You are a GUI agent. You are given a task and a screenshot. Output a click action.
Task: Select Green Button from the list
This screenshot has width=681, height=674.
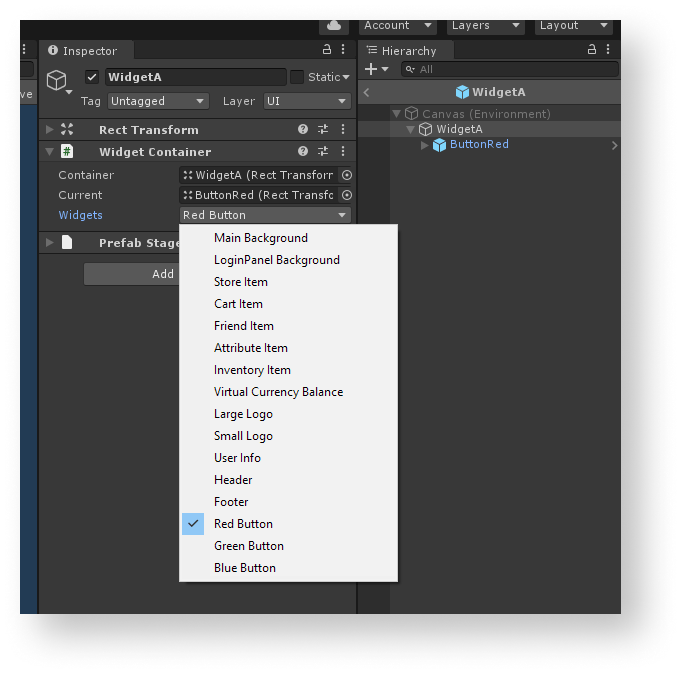tap(249, 546)
